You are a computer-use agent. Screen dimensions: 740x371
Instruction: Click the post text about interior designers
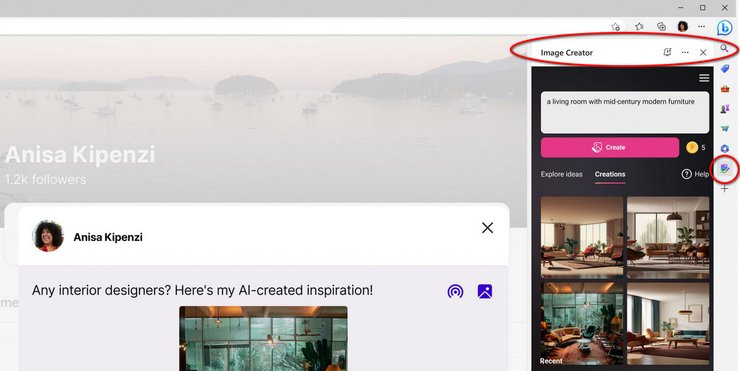pyautogui.click(x=202, y=290)
